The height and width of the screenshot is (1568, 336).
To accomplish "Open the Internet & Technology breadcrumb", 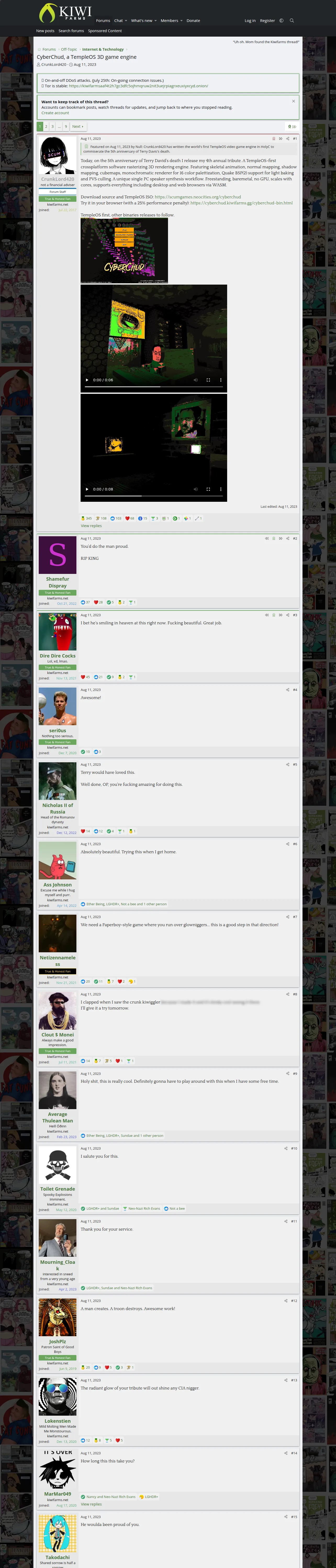I will (x=103, y=49).
